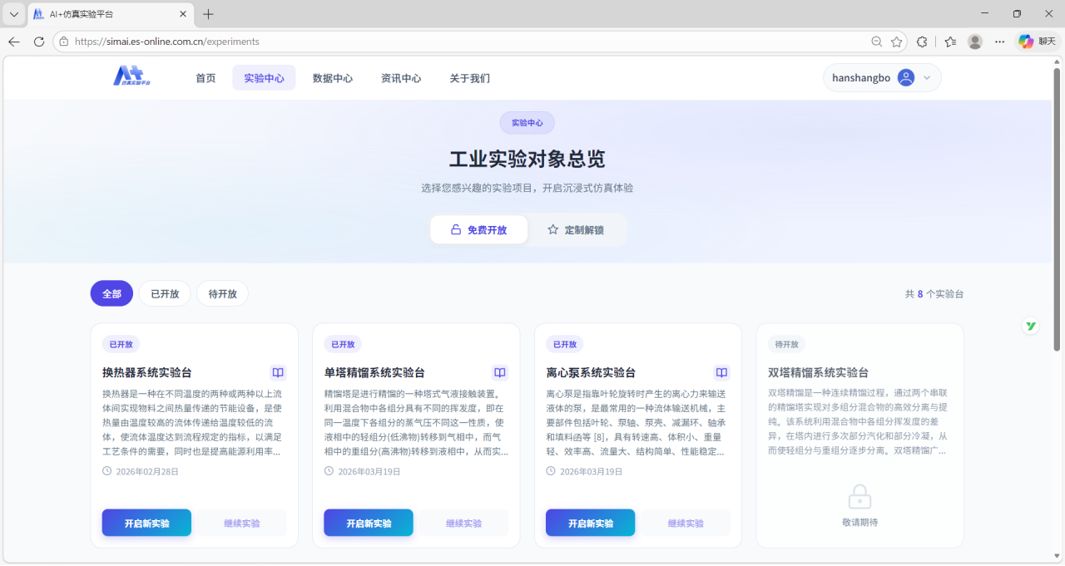The width and height of the screenshot is (1065, 566).
Task: Open the book icon on 换热器系统实验台 card
Action: tap(278, 372)
